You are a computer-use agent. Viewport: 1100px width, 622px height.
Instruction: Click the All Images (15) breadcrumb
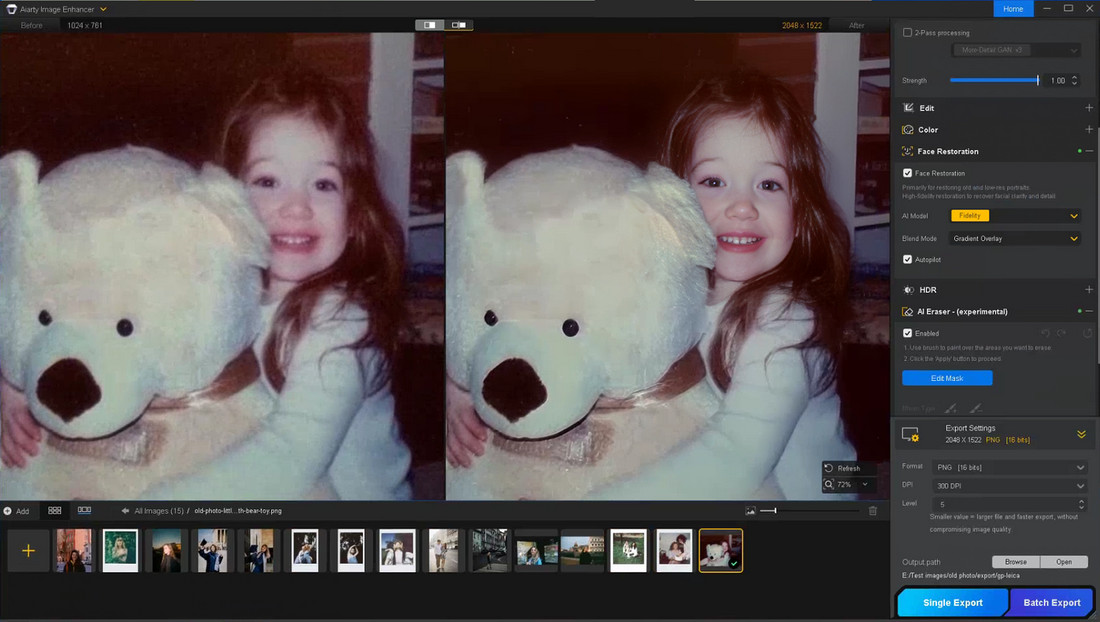click(x=159, y=511)
